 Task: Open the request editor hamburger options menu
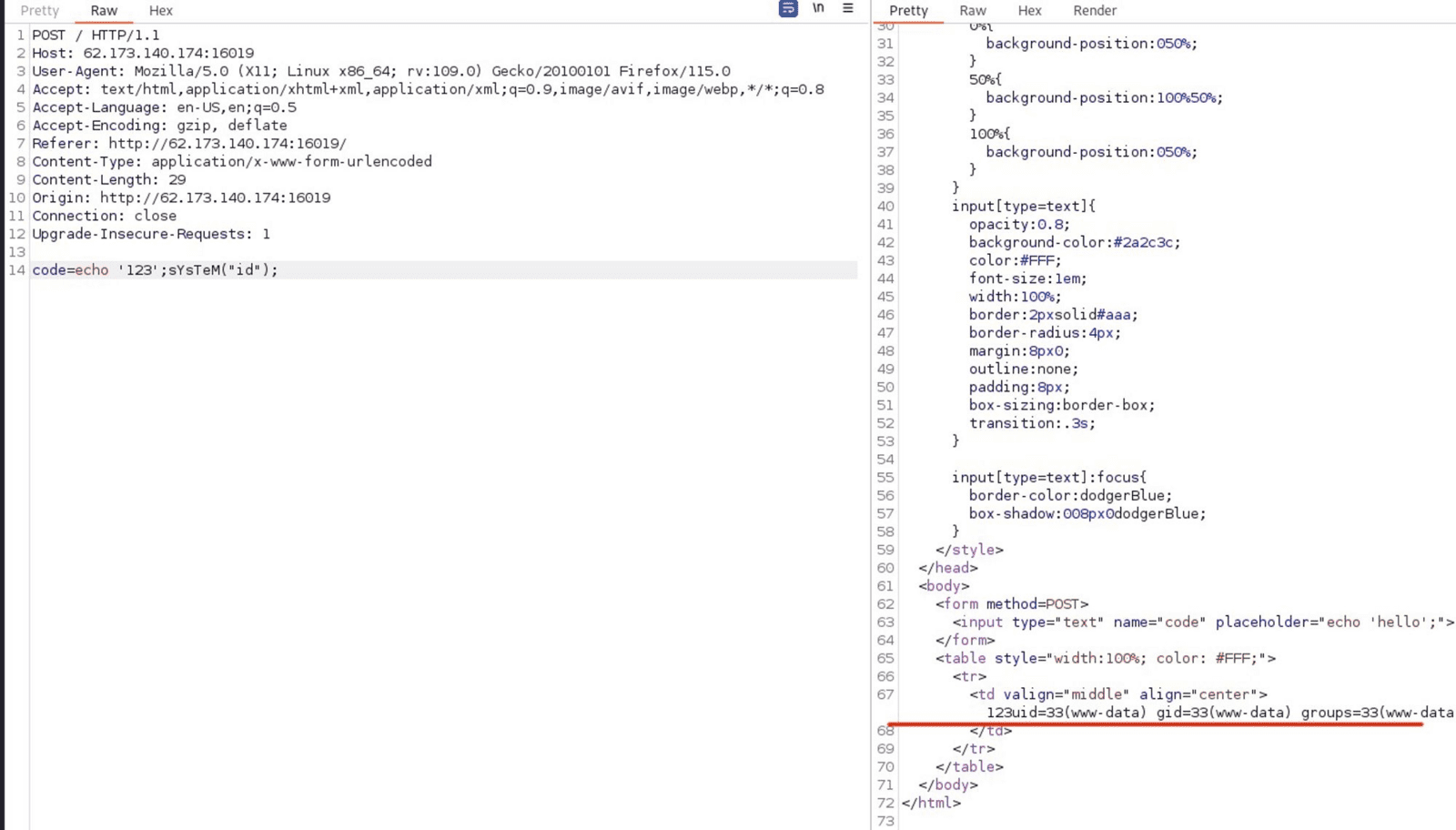pos(848,8)
